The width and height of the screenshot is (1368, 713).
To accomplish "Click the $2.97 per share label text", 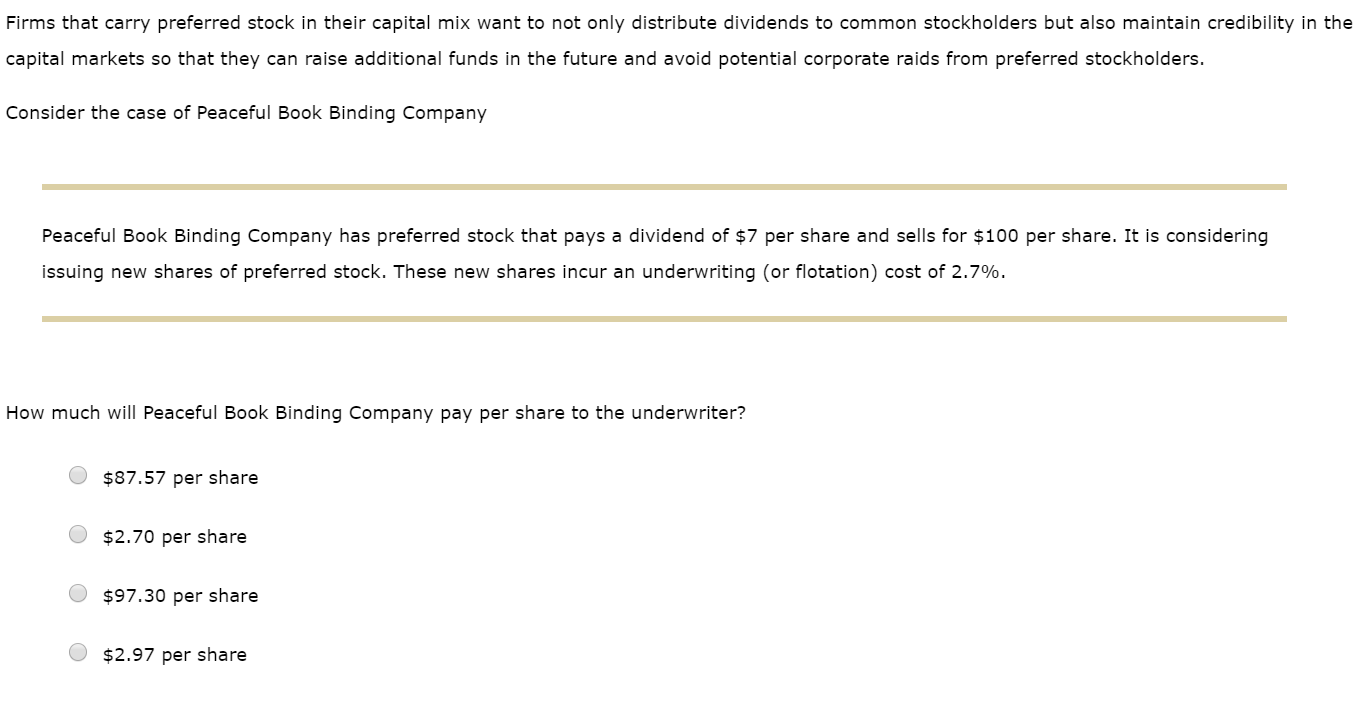I will point(174,654).
